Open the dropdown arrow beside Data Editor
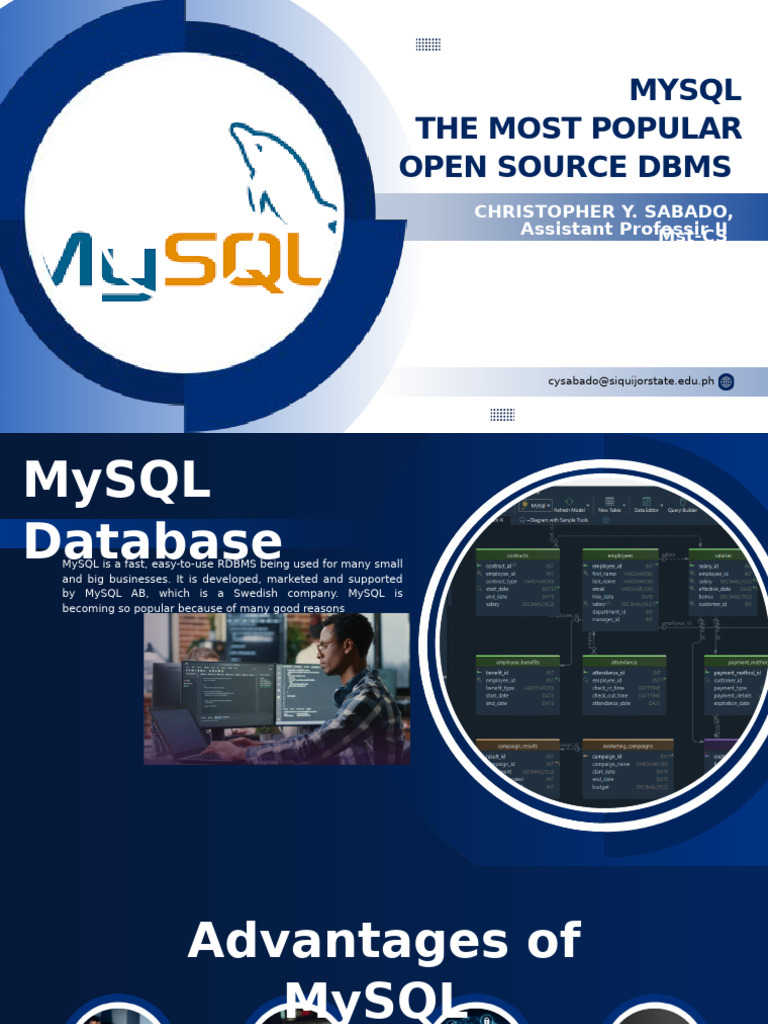This screenshot has height=1024, width=768. click(662, 506)
